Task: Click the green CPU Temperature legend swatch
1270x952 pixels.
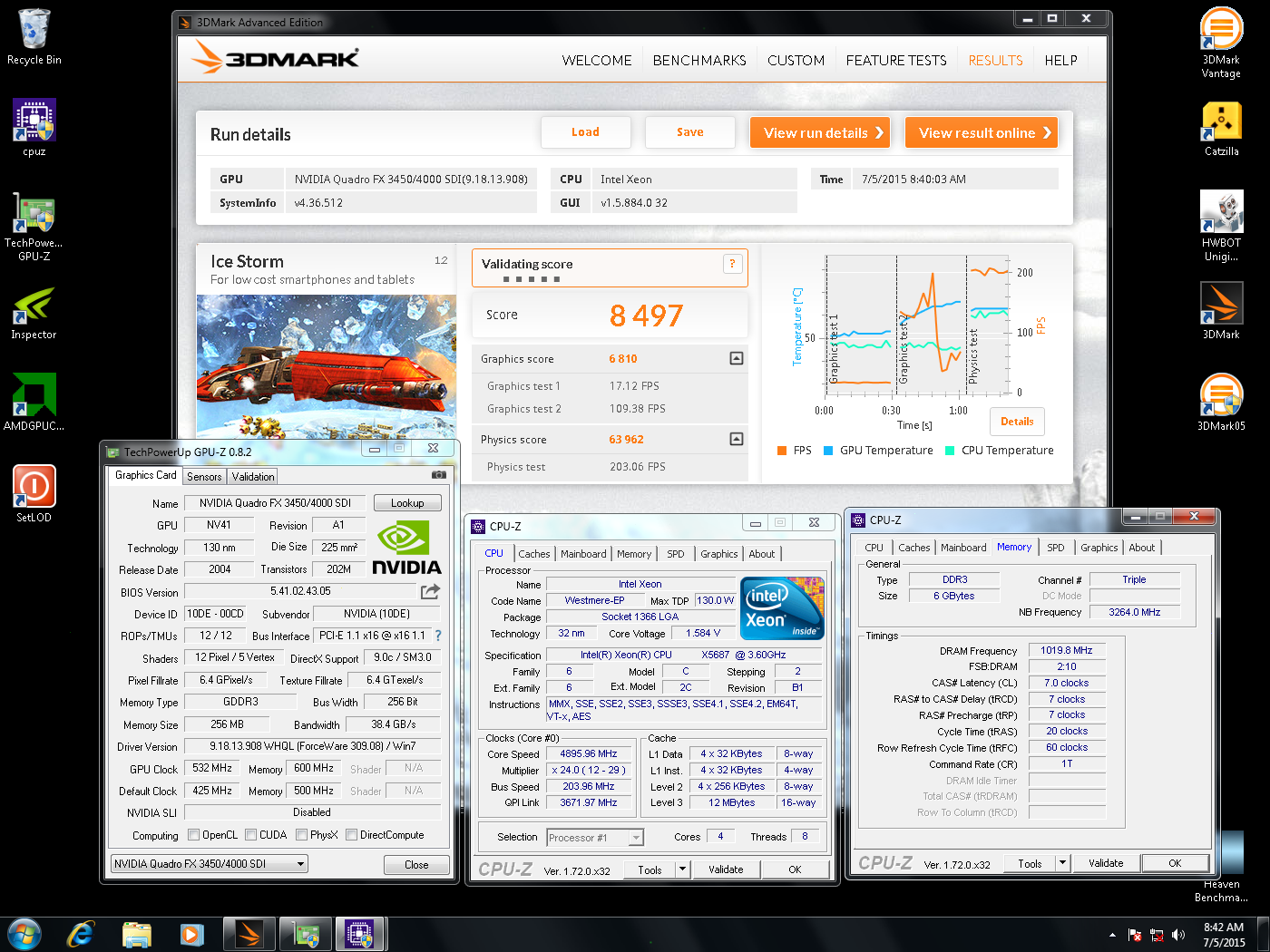Action: pos(950,451)
